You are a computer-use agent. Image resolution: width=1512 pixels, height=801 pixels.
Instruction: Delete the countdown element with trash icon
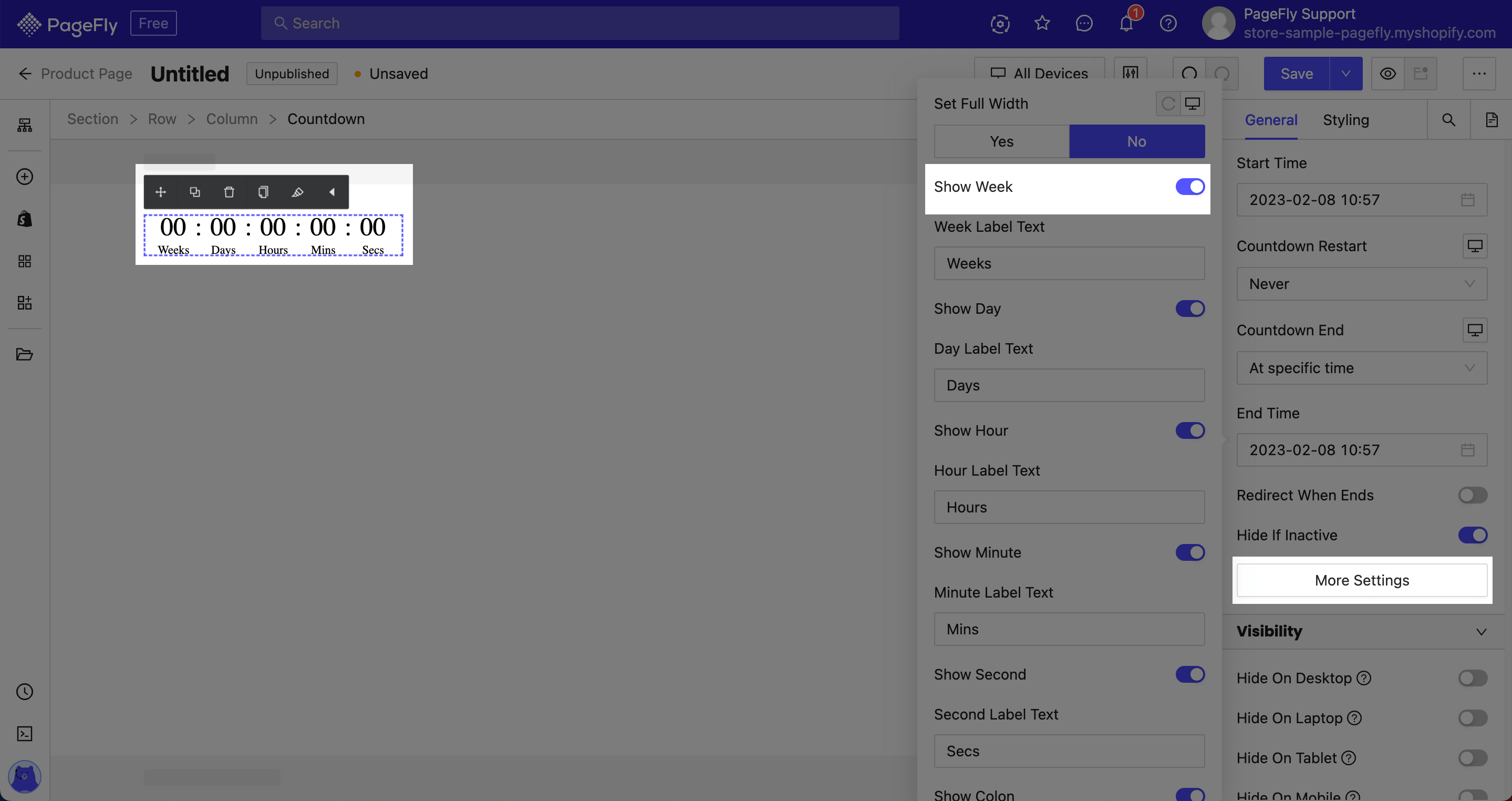(x=229, y=192)
